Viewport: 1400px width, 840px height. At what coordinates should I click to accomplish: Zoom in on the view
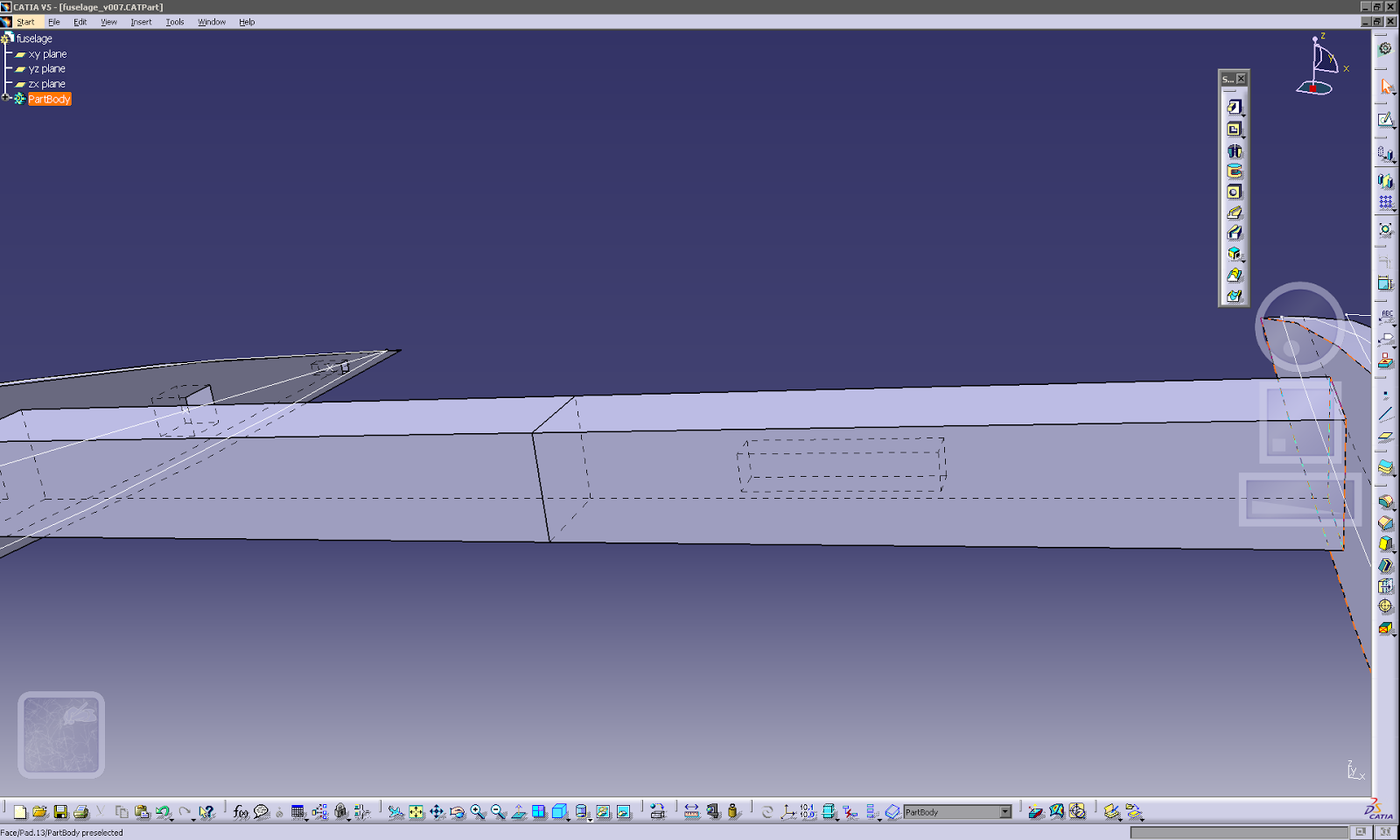(478, 812)
